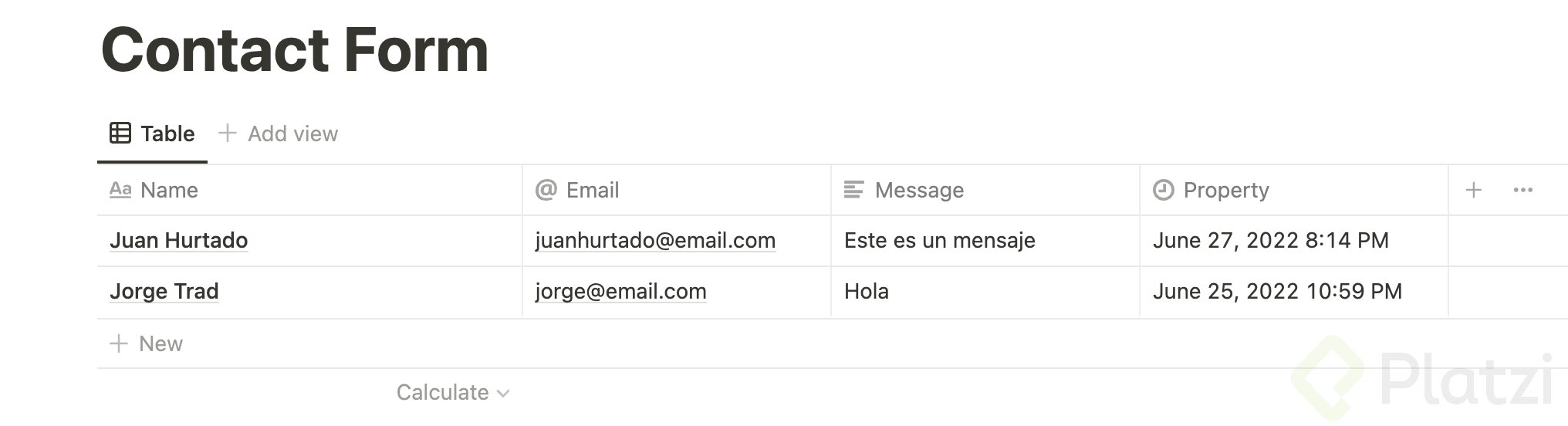This screenshot has height=426, width=1568.
Task: Switch to the Table view tab
Action: [x=167, y=134]
